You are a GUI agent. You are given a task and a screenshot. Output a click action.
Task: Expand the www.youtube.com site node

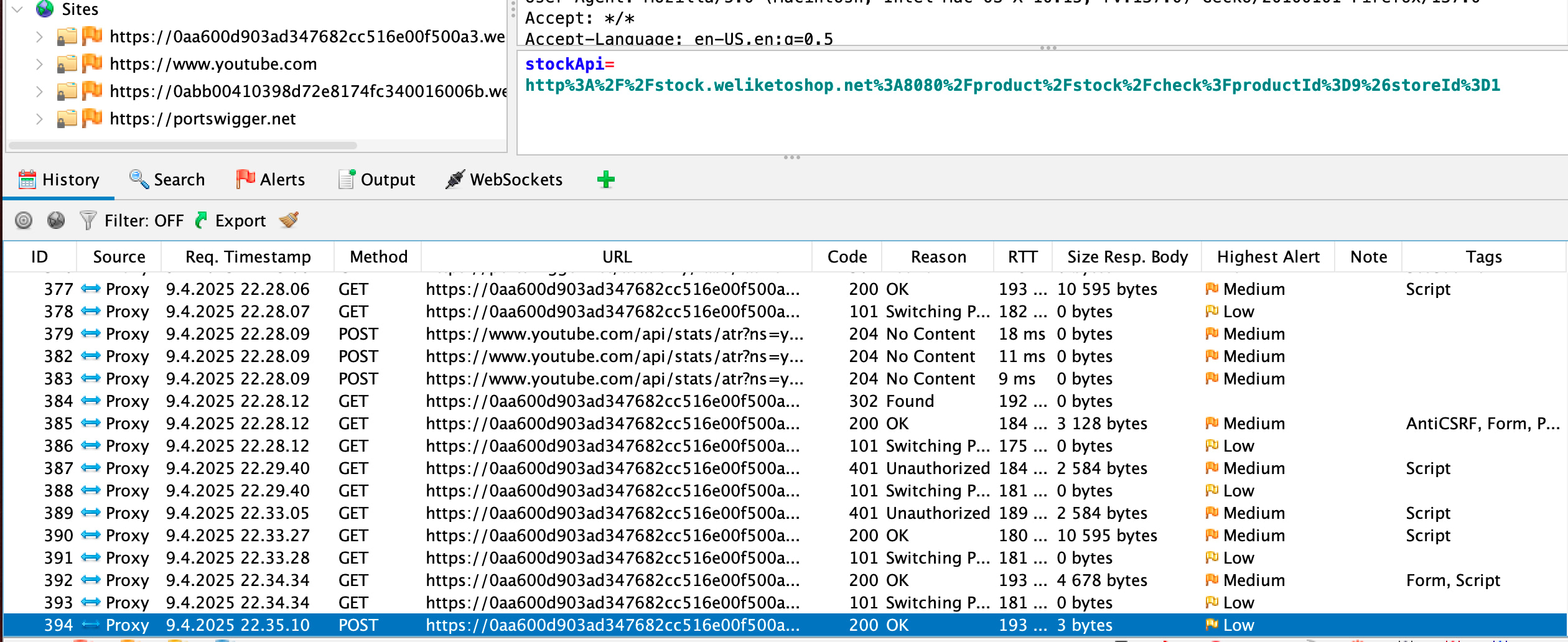pyautogui.click(x=39, y=64)
